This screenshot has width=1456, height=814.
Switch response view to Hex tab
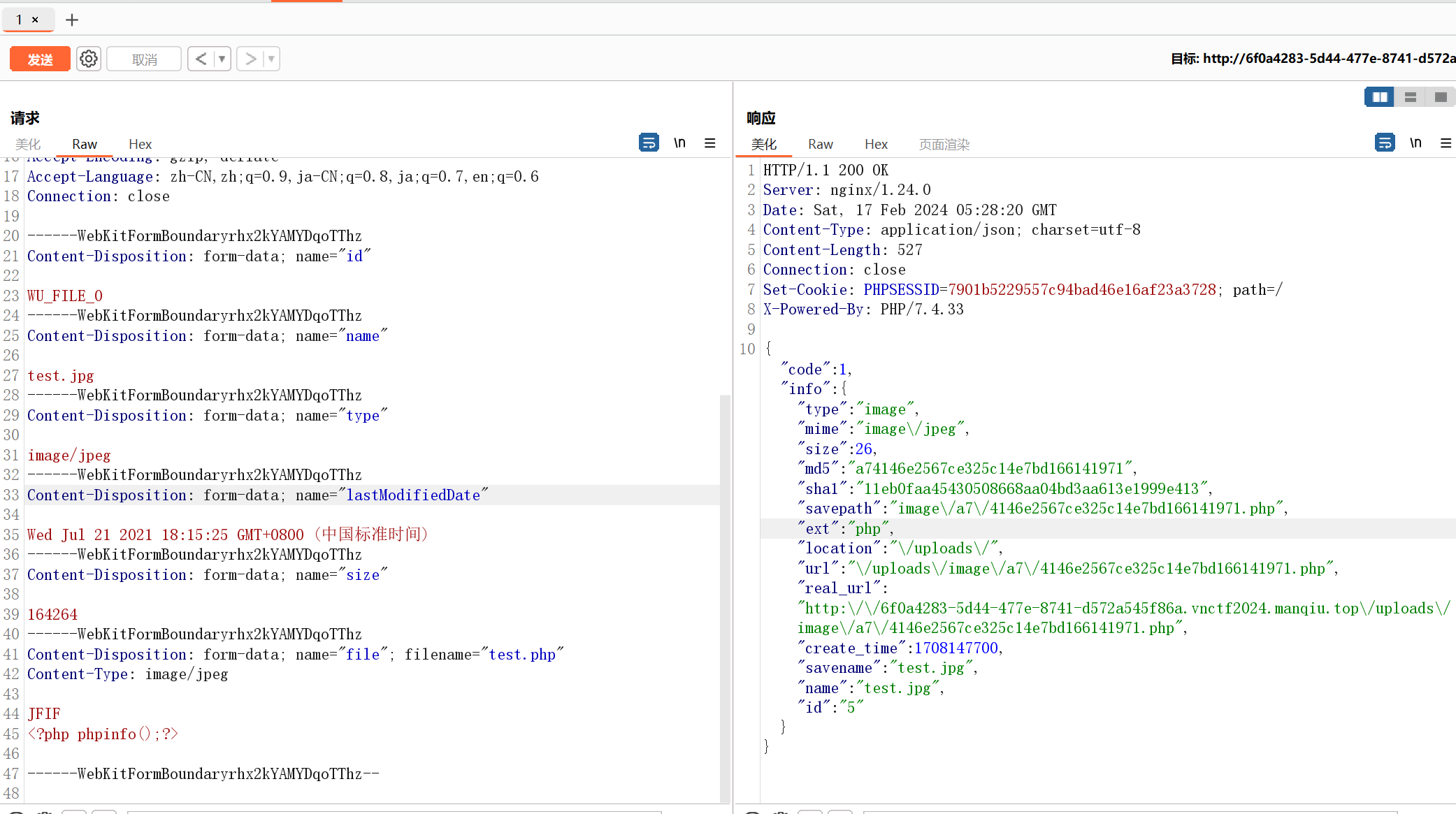[x=876, y=144]
